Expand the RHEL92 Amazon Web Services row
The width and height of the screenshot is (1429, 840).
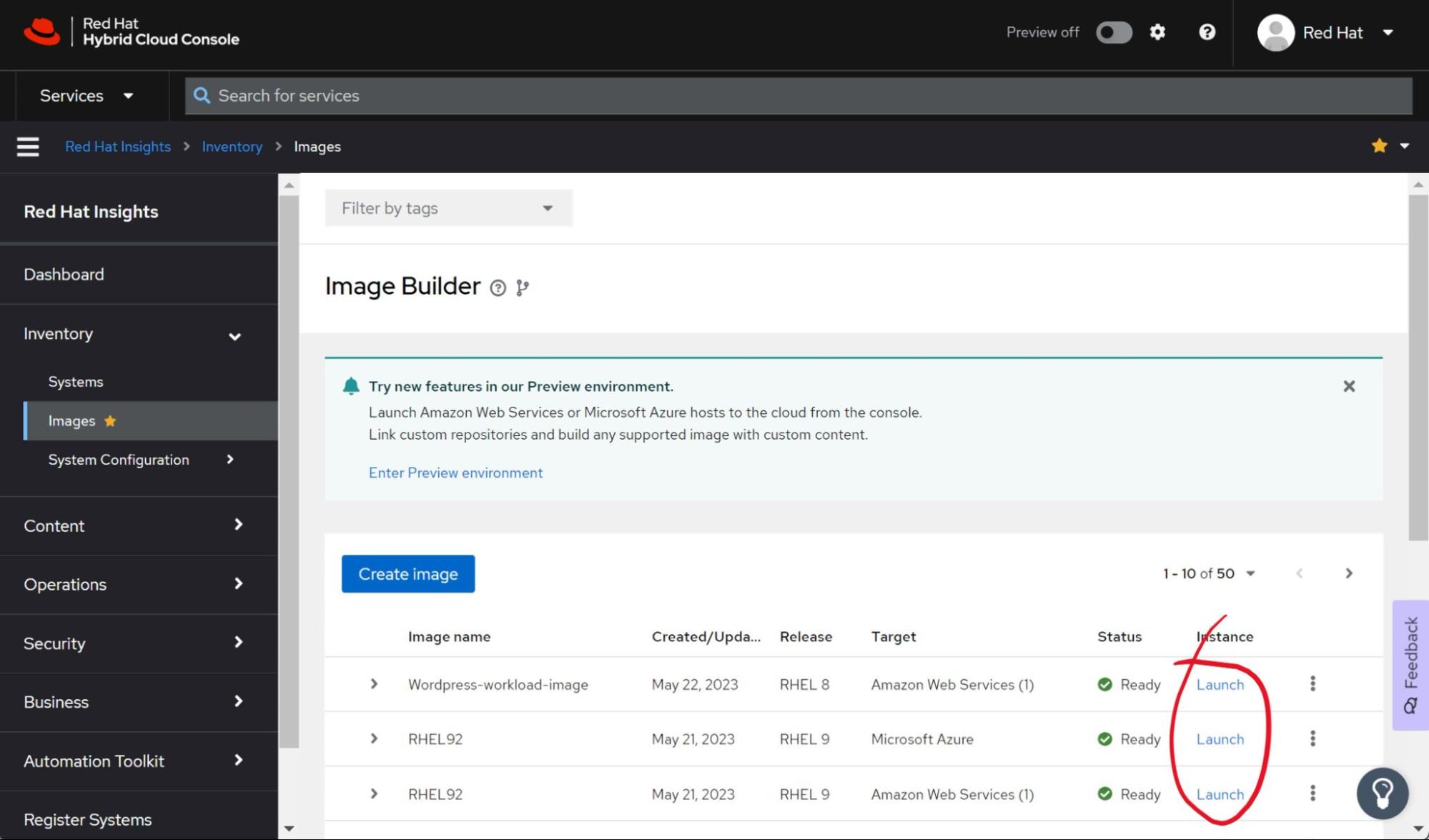(374, 794)
